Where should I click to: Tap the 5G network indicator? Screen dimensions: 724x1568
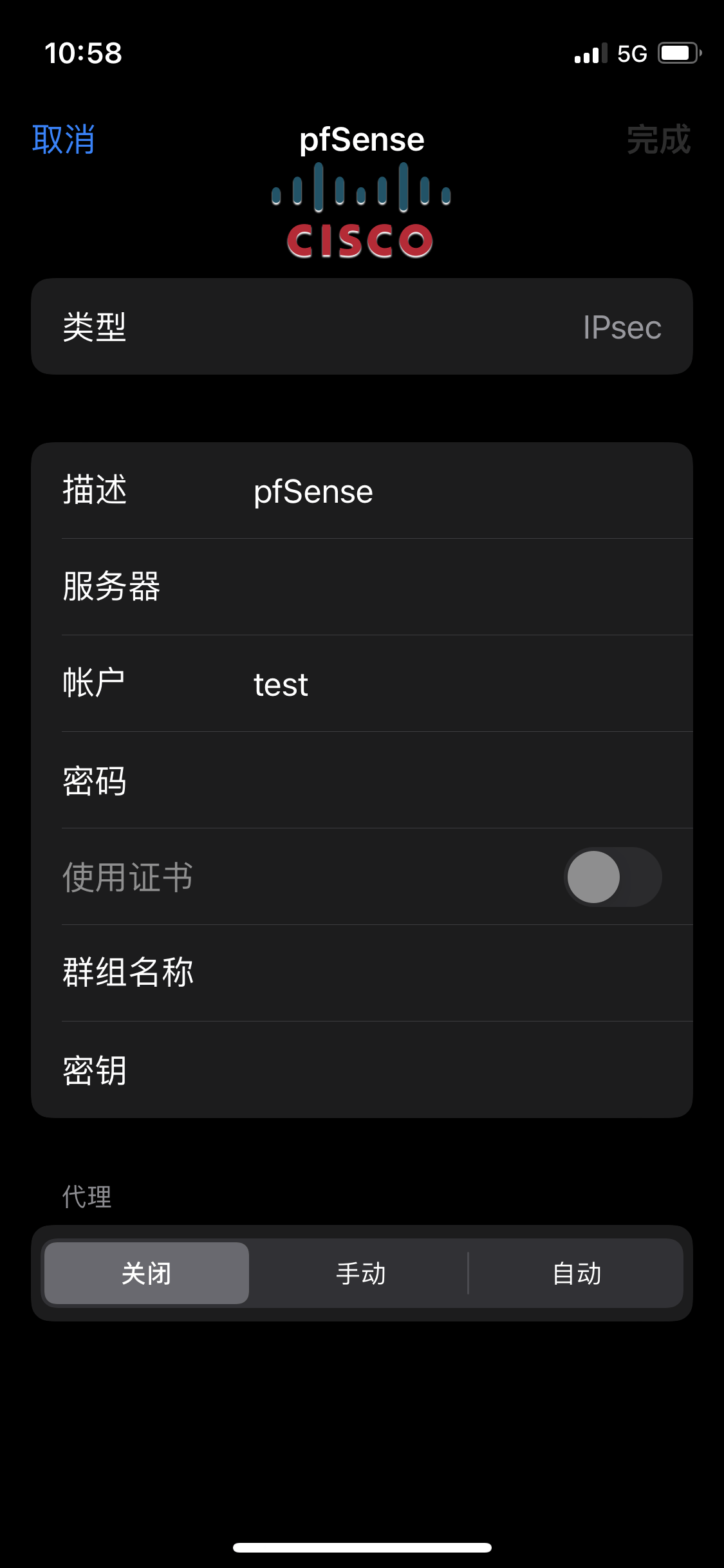coord(632,54)
